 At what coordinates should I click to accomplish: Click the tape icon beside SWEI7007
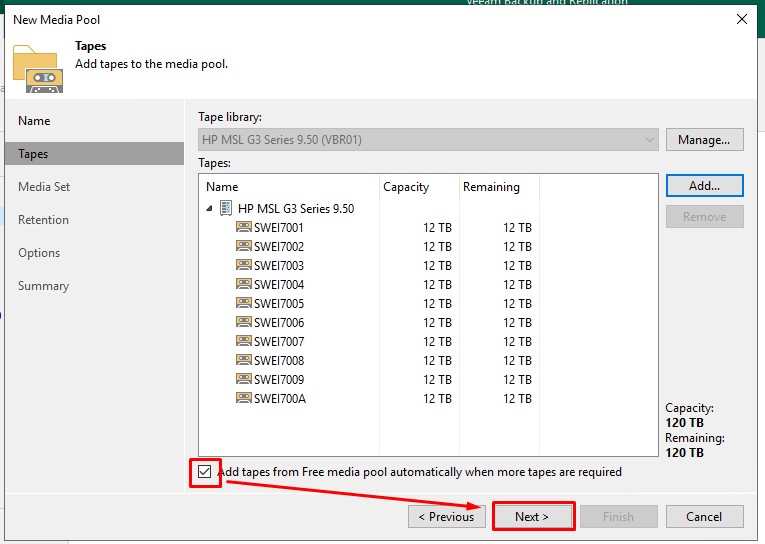coord(244,341)
